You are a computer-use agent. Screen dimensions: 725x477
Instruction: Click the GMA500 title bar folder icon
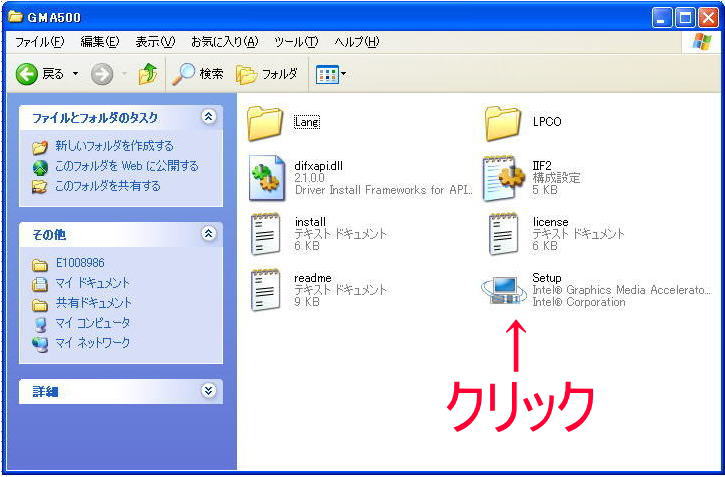[16, 17]
